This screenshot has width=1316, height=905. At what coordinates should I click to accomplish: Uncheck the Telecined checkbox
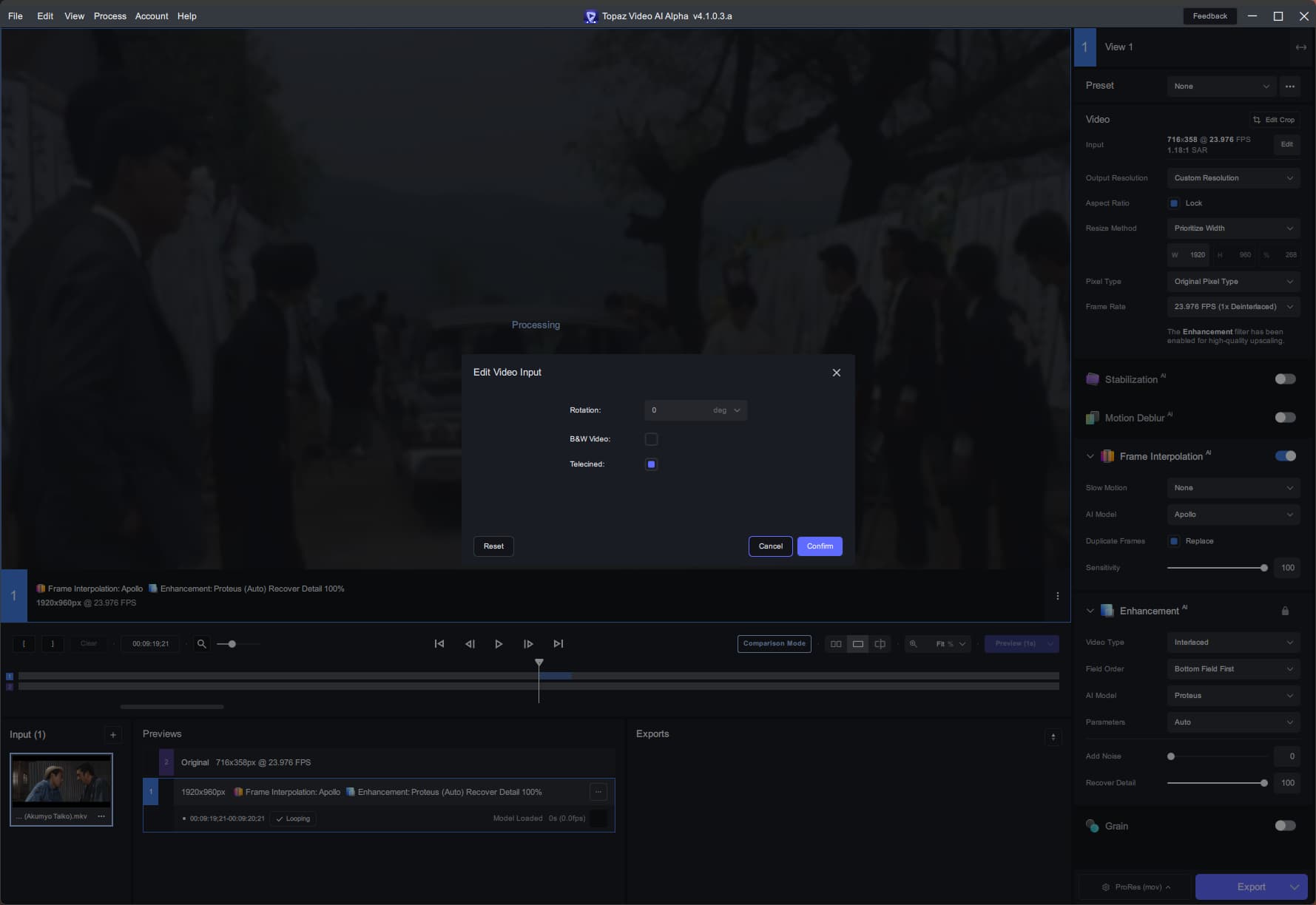(x=651, y=464)
